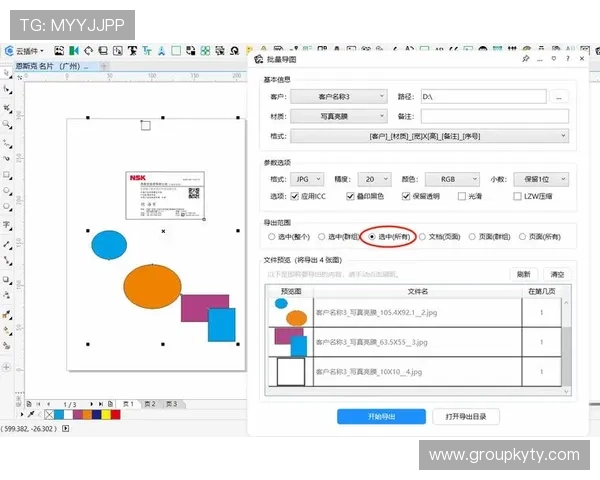Click the file preview list vertical scrollbar
Screen dimensions: 600x480
566,346
